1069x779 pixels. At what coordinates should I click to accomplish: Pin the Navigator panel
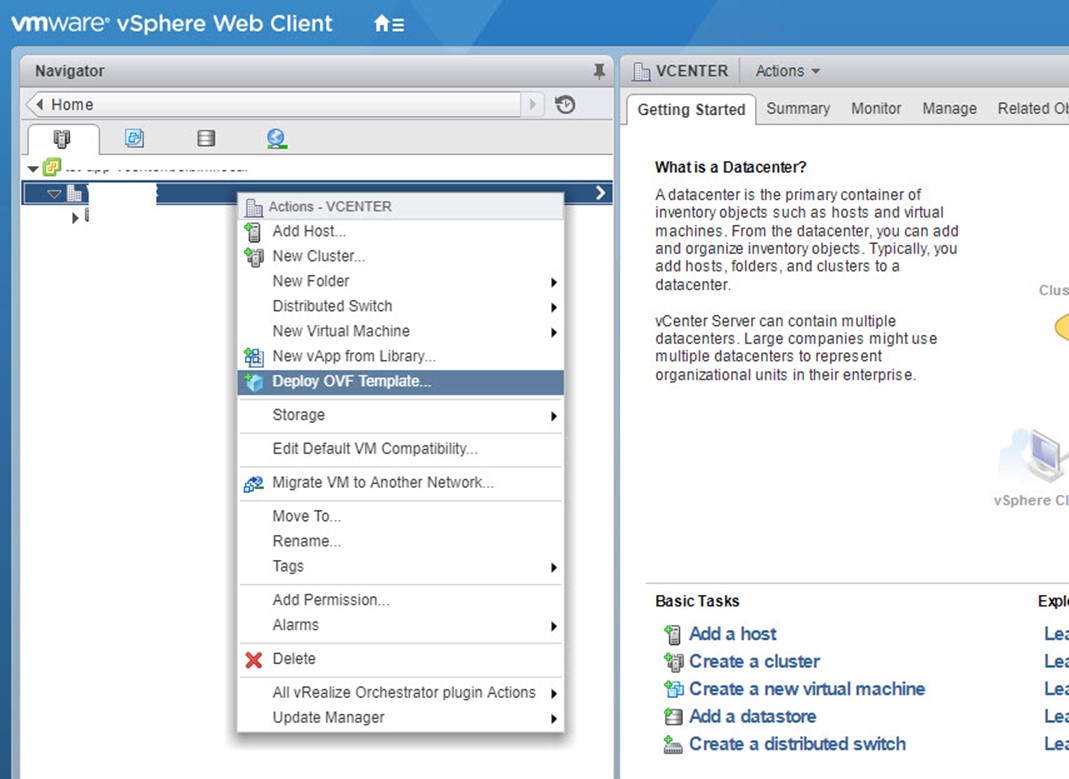tap(599, 71)
